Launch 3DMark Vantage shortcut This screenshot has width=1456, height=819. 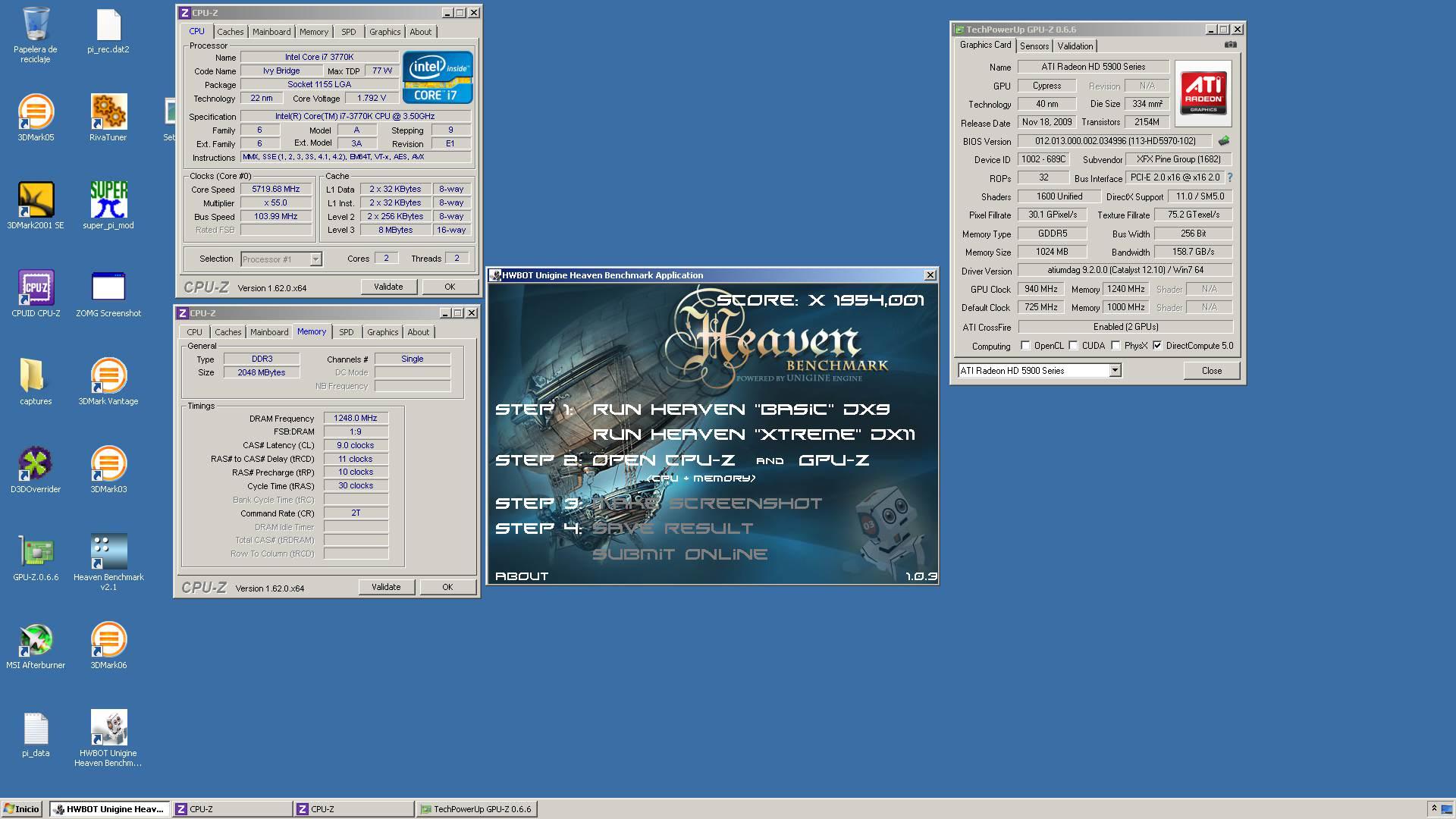108,382
